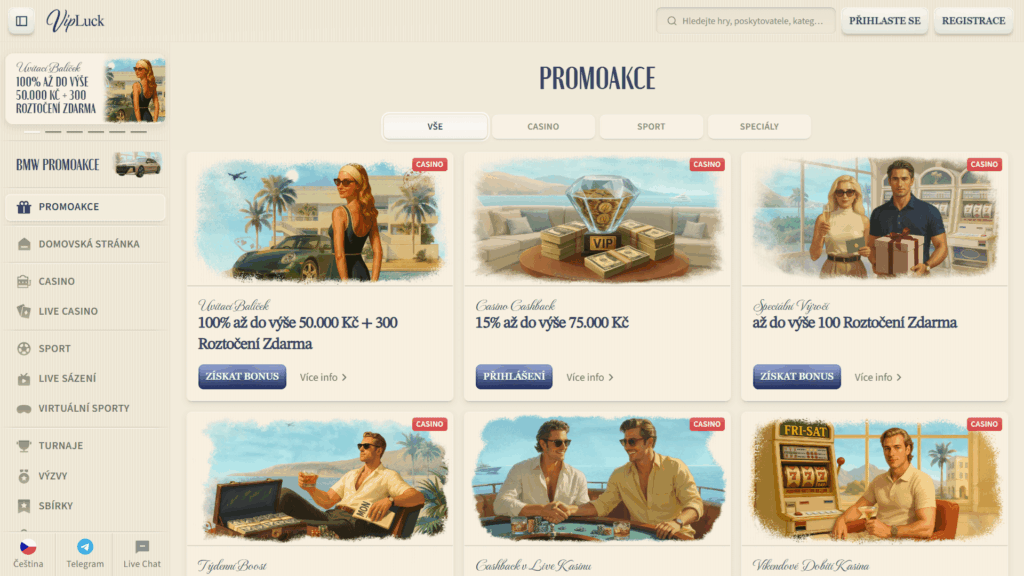Image resolution: width=1024 pixels, height=576 pixels.
Task: Click the Czech flag language icon
Action: [x=28, y=547]
